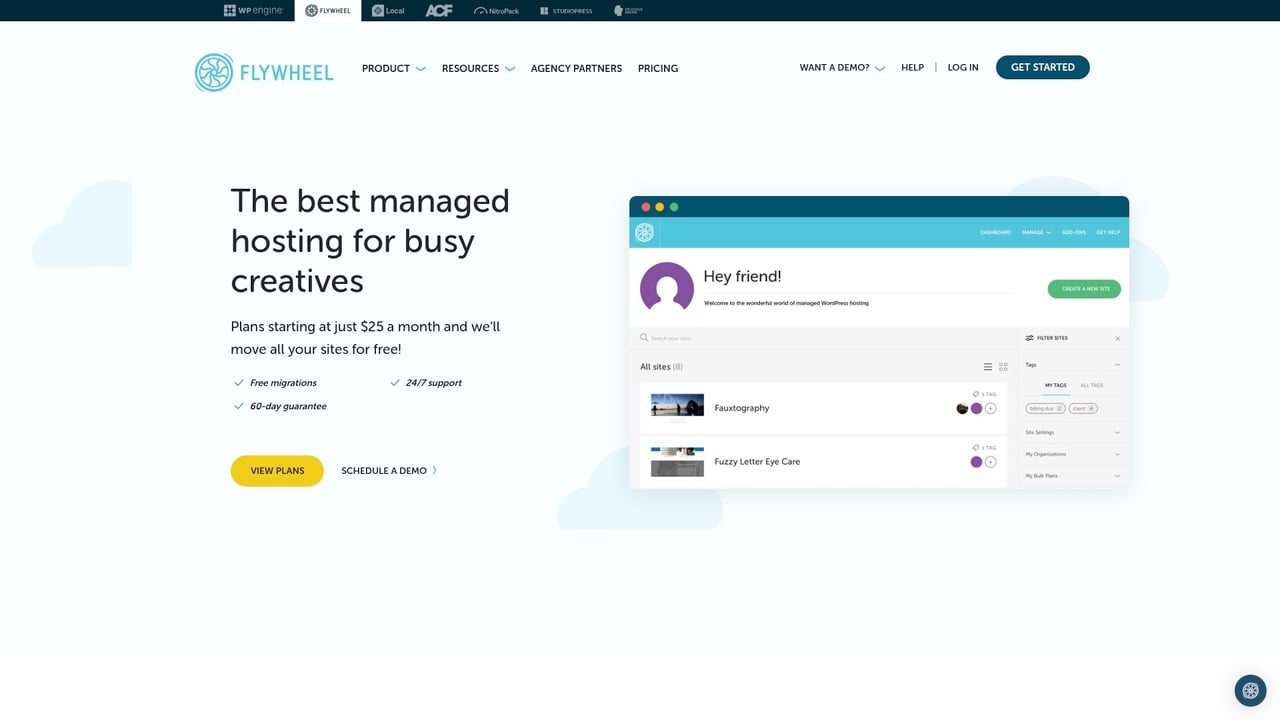Image resolution: width=1280 pixels, height=720 pixels.
Task: Select the Flywheel logo in the navigation bar
Action: 264,71
